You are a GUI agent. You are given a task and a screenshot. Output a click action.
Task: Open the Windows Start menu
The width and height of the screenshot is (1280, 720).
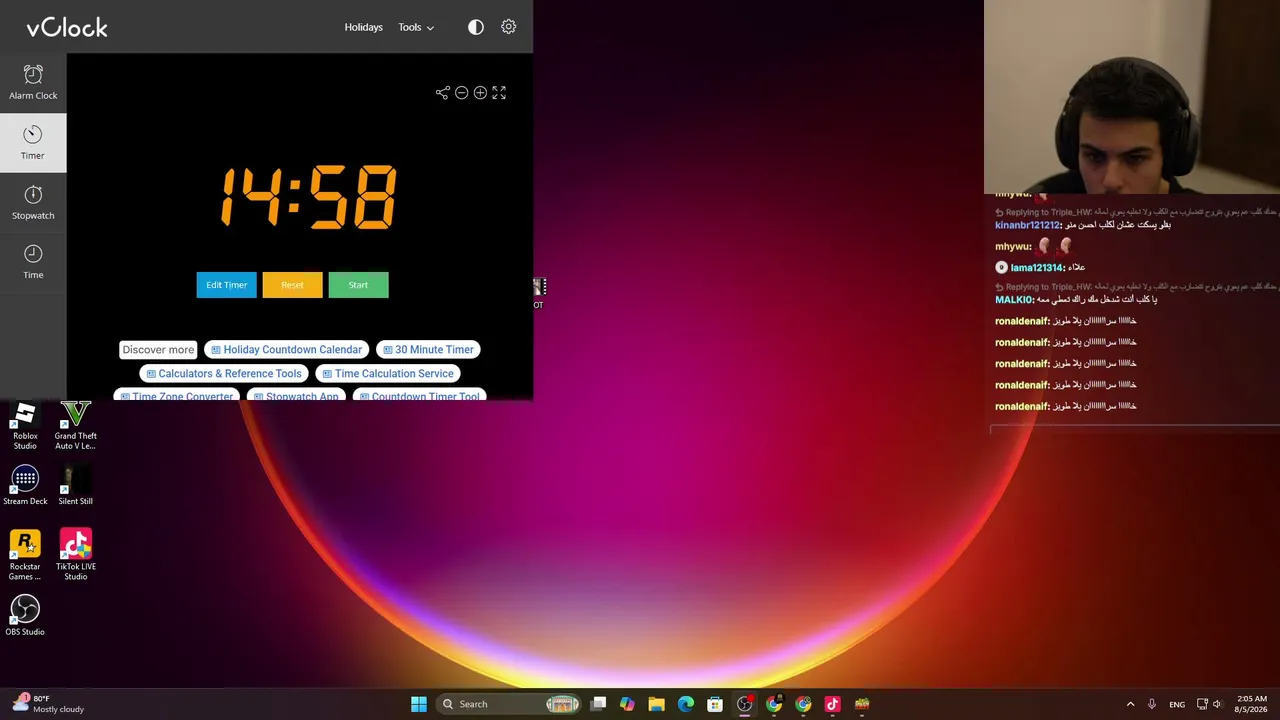(419, 704)
